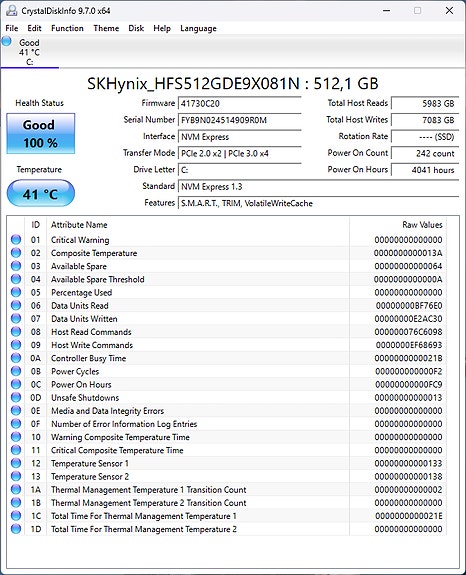Click the status orb for Power On Hours

coord(16,384)
